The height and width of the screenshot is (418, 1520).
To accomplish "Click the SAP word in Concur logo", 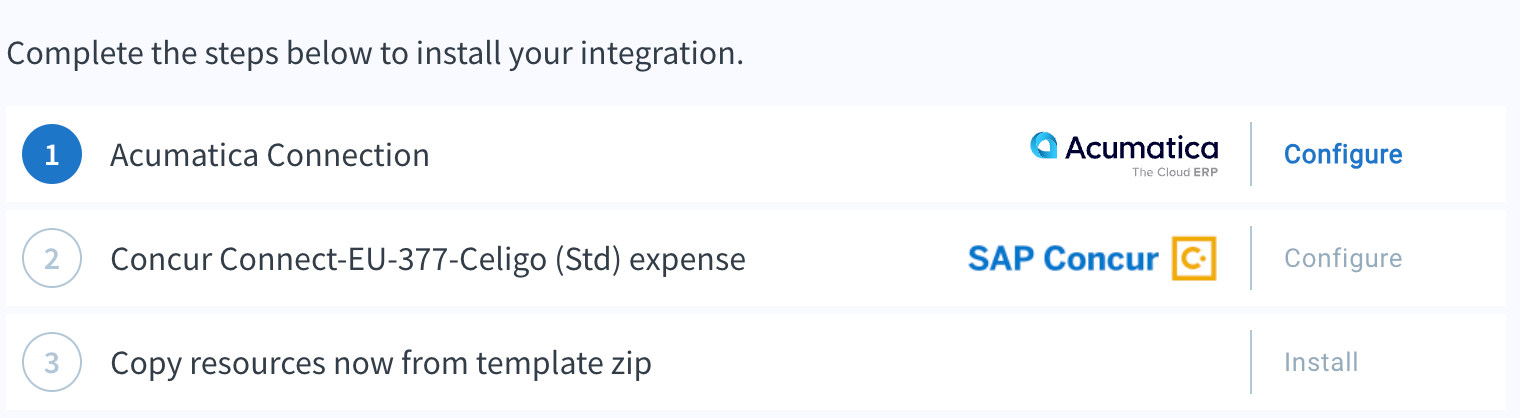I will tap(1002, 259).
